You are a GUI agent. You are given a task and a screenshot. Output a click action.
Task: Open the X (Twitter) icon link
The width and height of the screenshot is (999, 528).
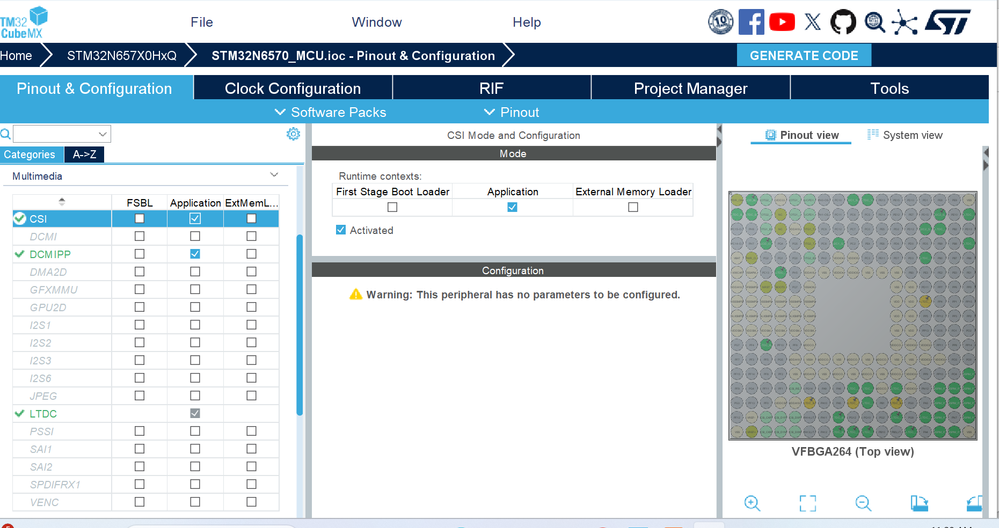click(x=812, y=22)
